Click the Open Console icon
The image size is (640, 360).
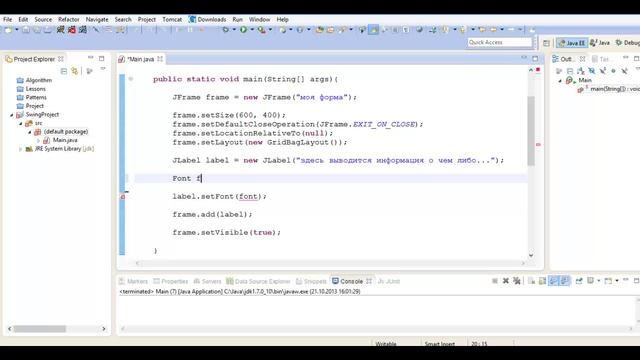point(608,281)
